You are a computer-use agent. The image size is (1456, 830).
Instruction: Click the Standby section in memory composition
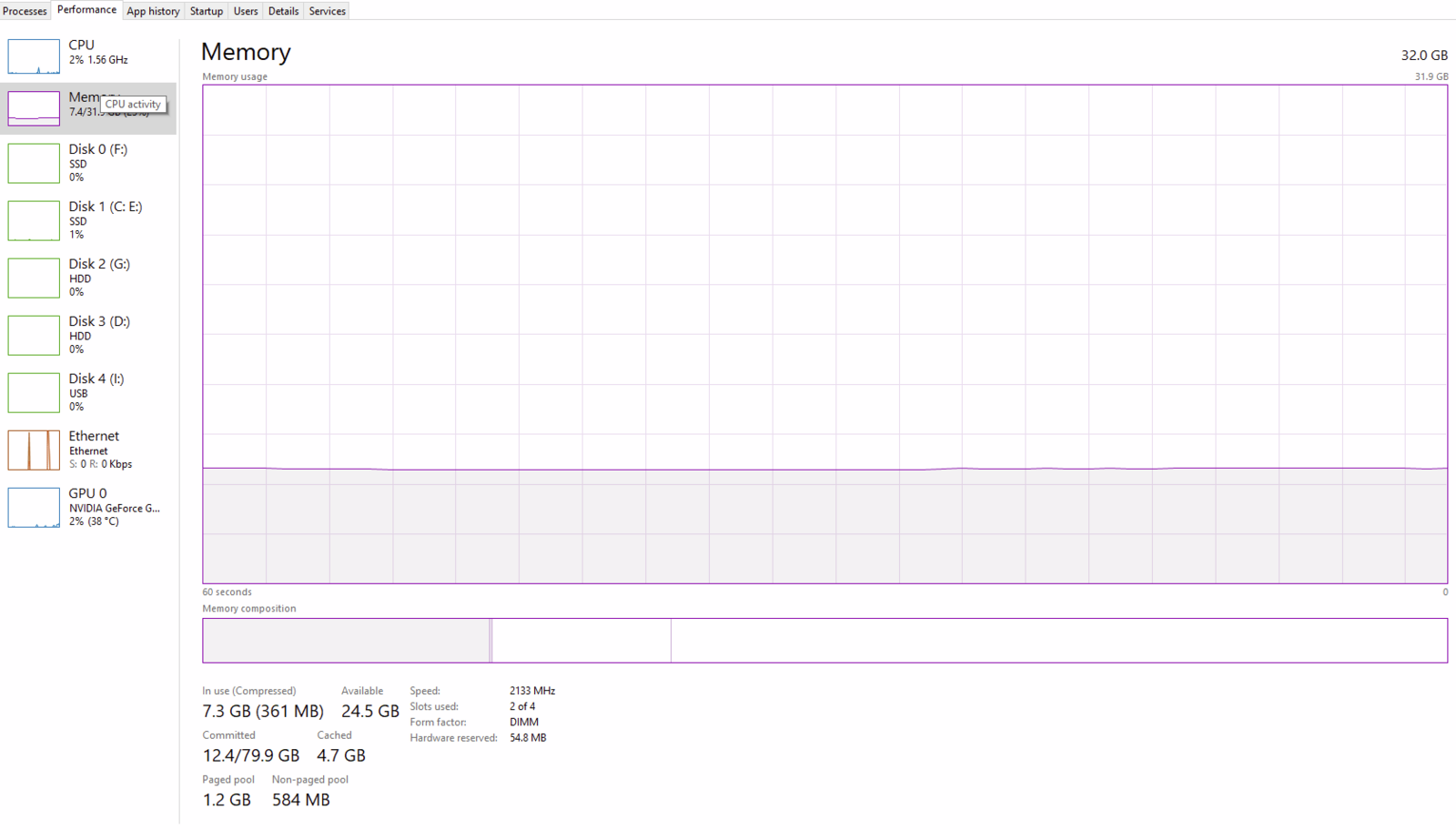tap(581, 641)
